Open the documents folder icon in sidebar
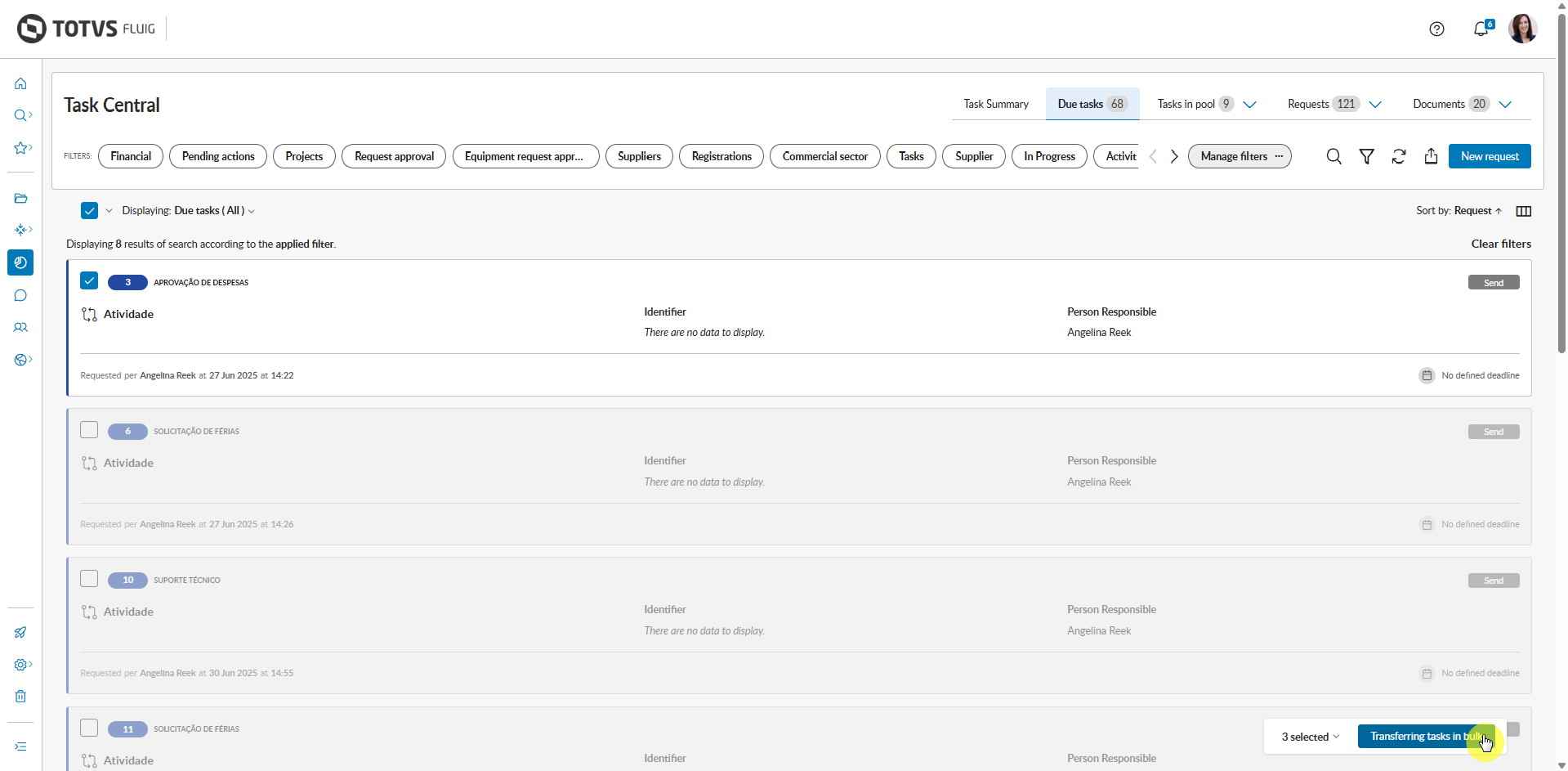This screenshot has width=1568, height=771. [20, 198]
